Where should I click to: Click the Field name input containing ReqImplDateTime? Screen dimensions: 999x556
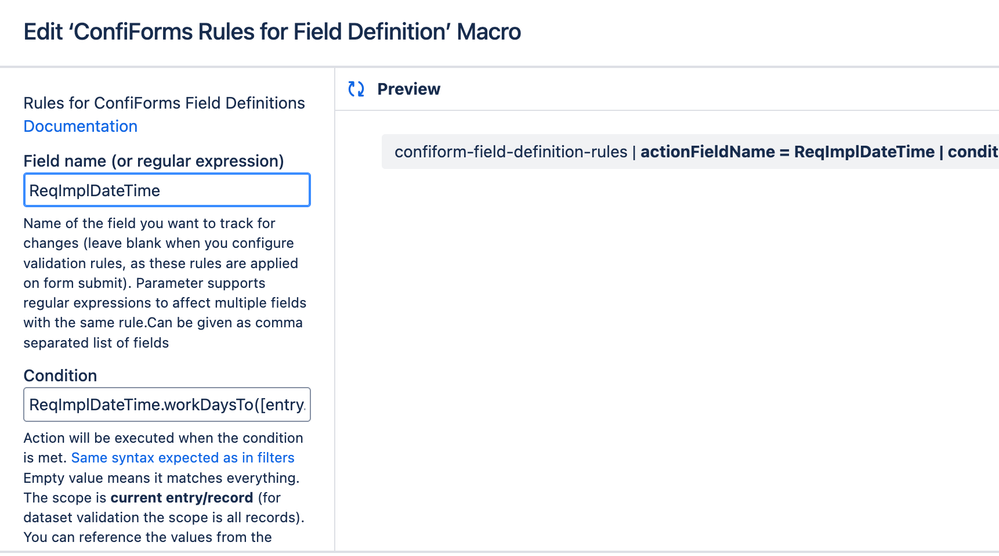pyautogui.click(x=167, y=190)
